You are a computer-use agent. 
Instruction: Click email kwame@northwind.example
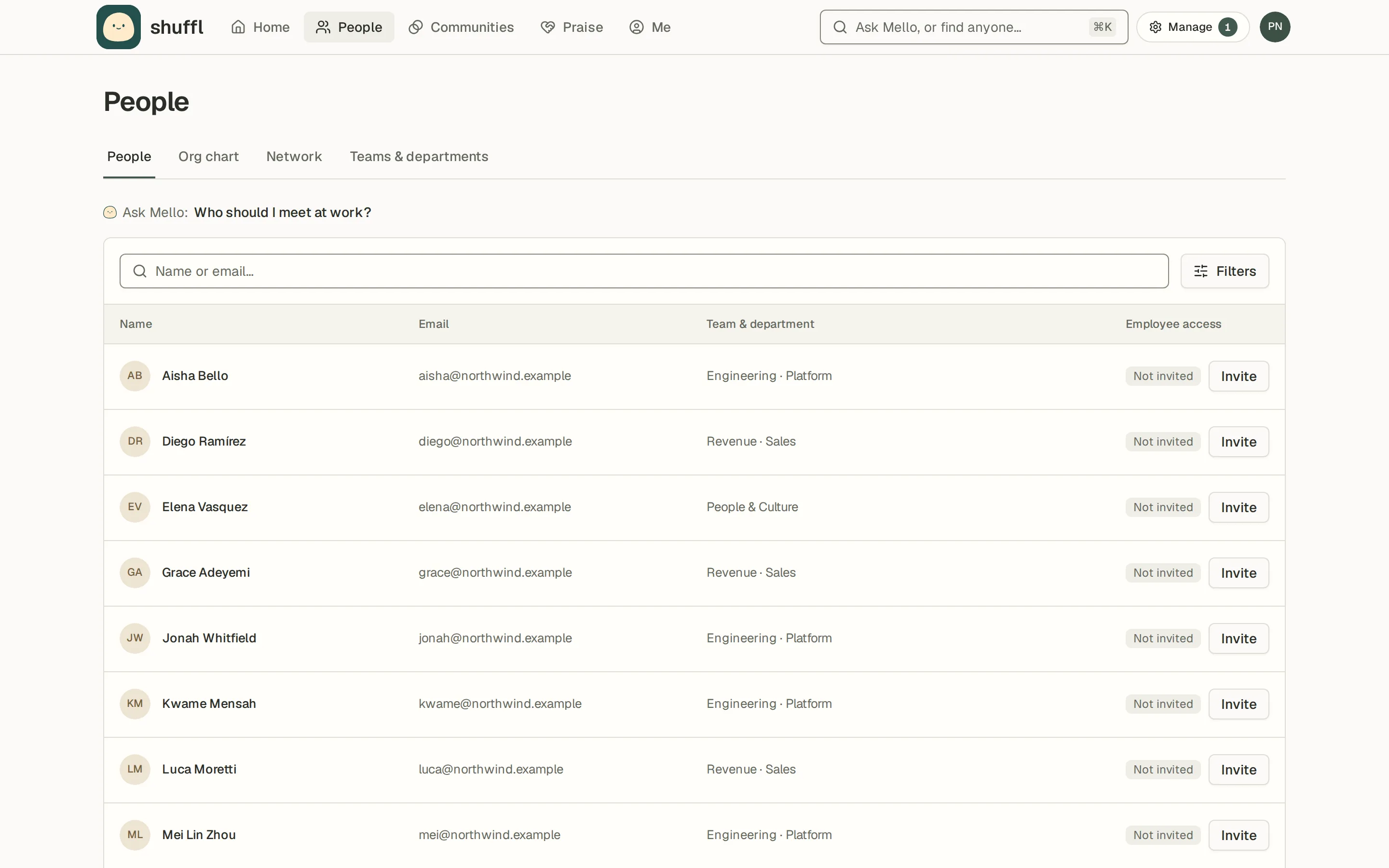point(500,704)
